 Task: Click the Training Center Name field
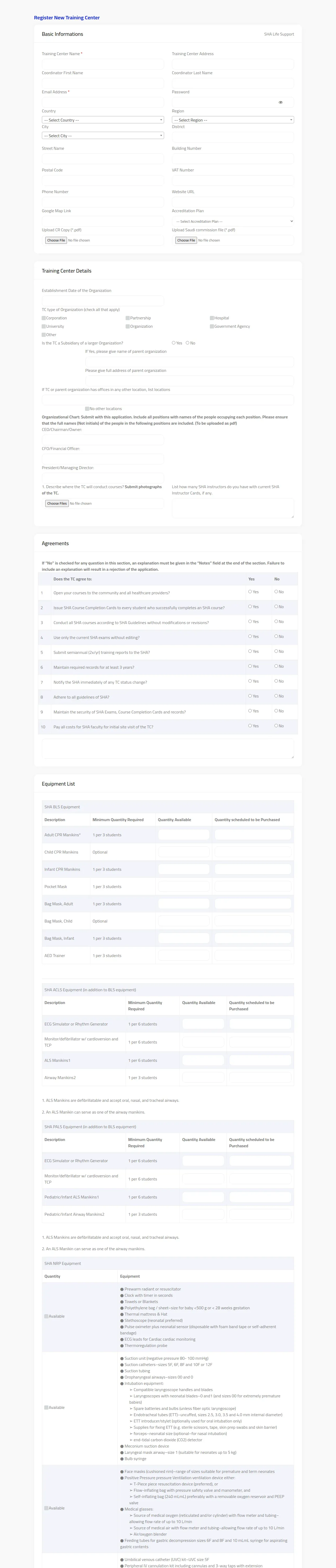102,64
